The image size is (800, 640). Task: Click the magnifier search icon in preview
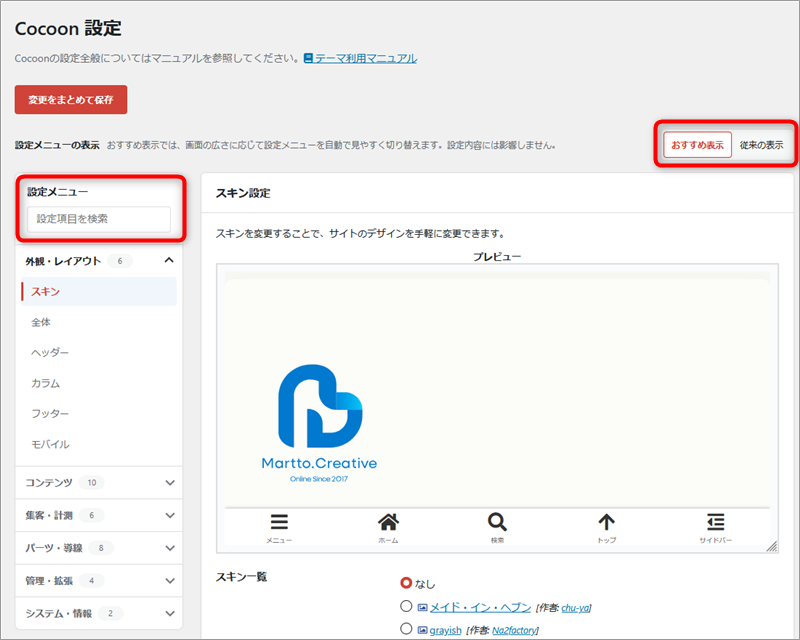(497, 522)
